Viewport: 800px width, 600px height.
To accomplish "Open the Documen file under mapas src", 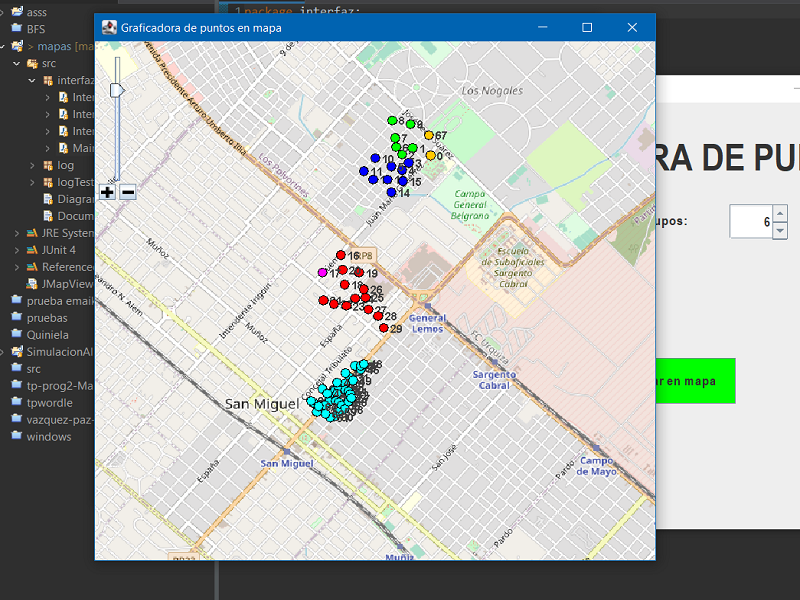I will click(x=70, y=215).
